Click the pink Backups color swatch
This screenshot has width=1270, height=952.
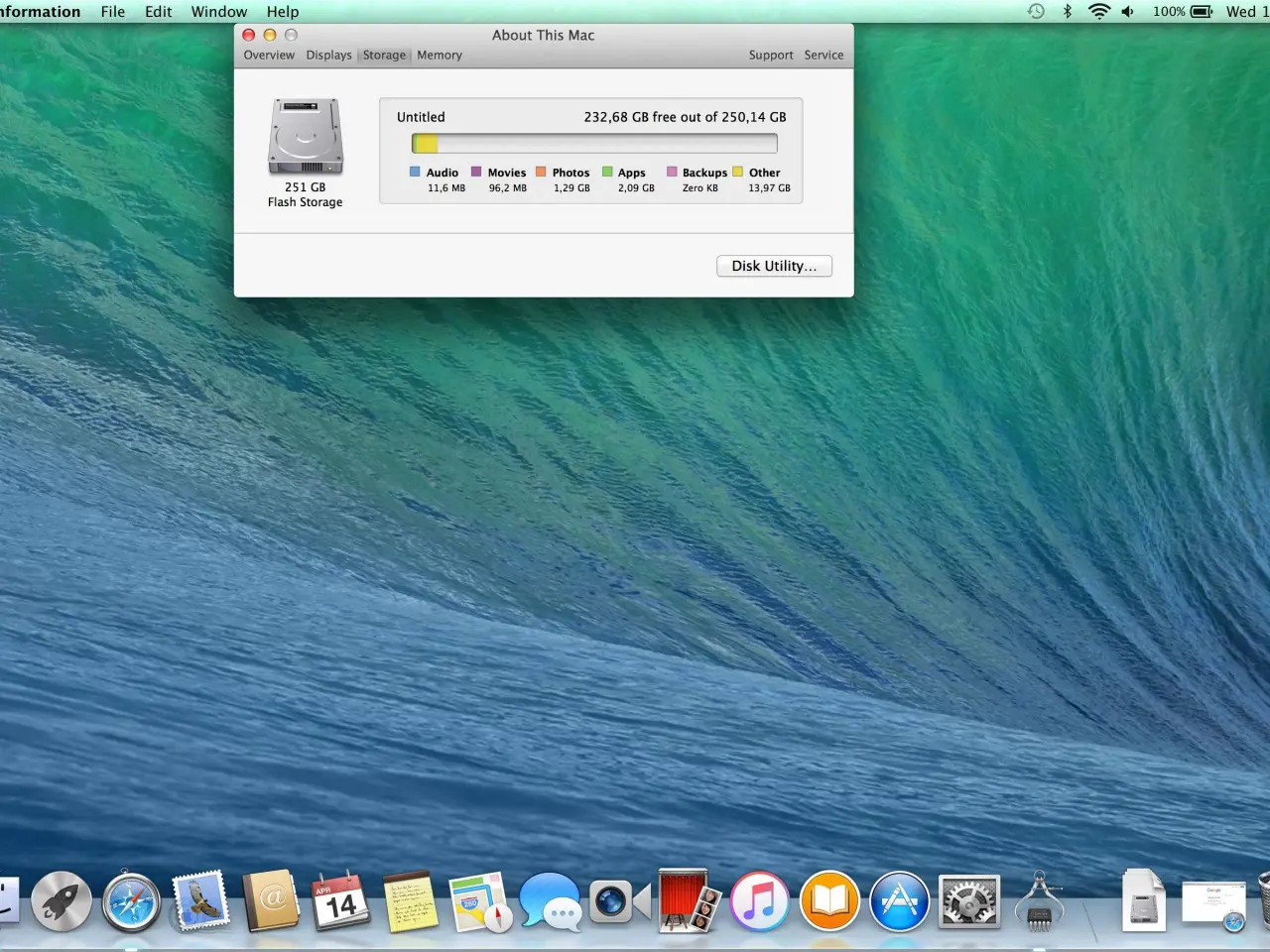point(672,172)
